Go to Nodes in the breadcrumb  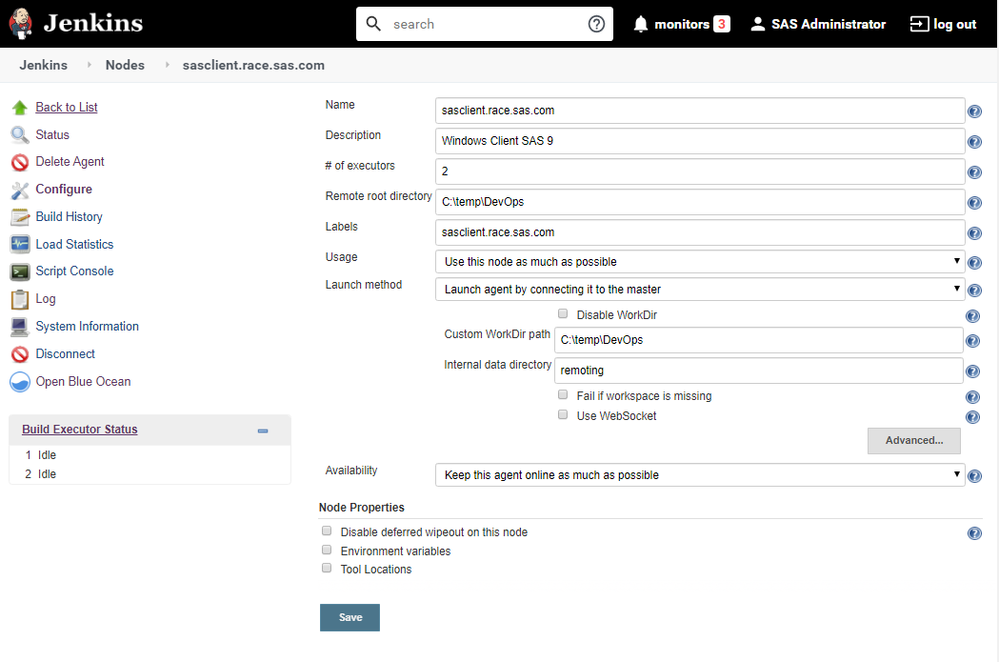(125, 65)
